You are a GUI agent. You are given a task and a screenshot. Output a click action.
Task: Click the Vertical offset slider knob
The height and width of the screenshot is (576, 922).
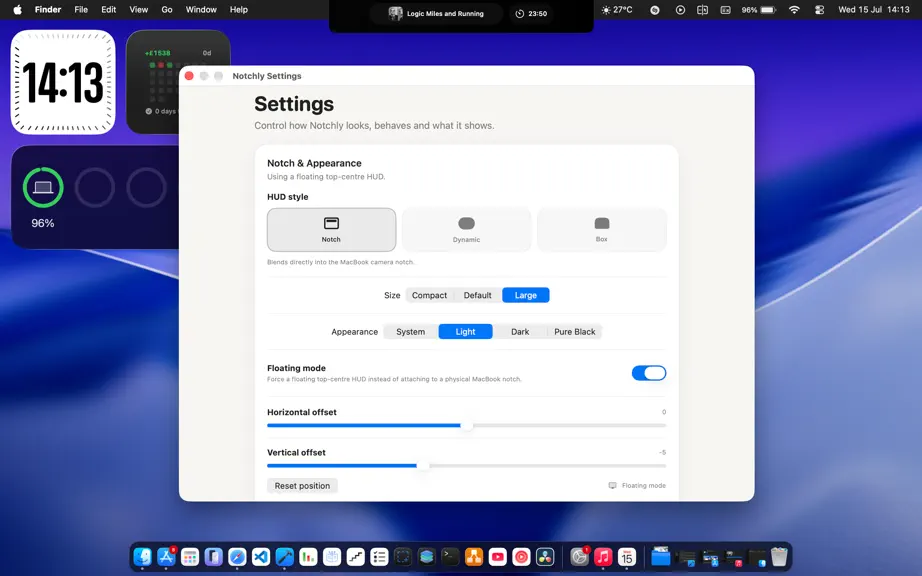[423, 466]
